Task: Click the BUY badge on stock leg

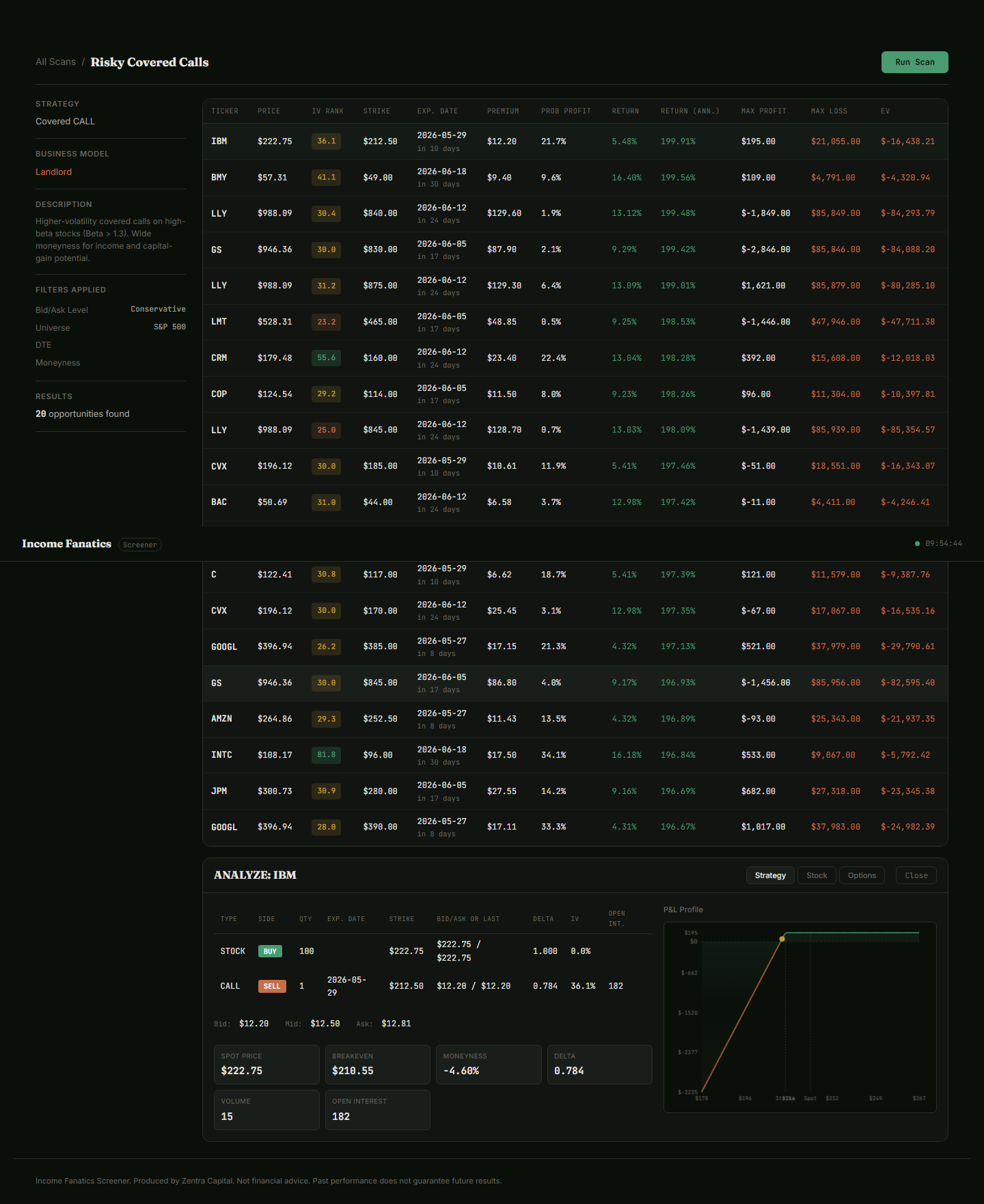Action: coord(270,951)
